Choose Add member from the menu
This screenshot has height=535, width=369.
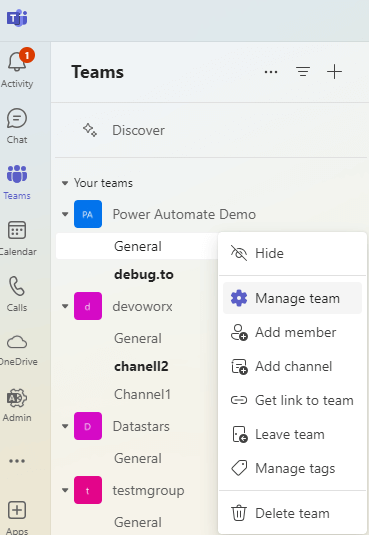pos(292,332)
